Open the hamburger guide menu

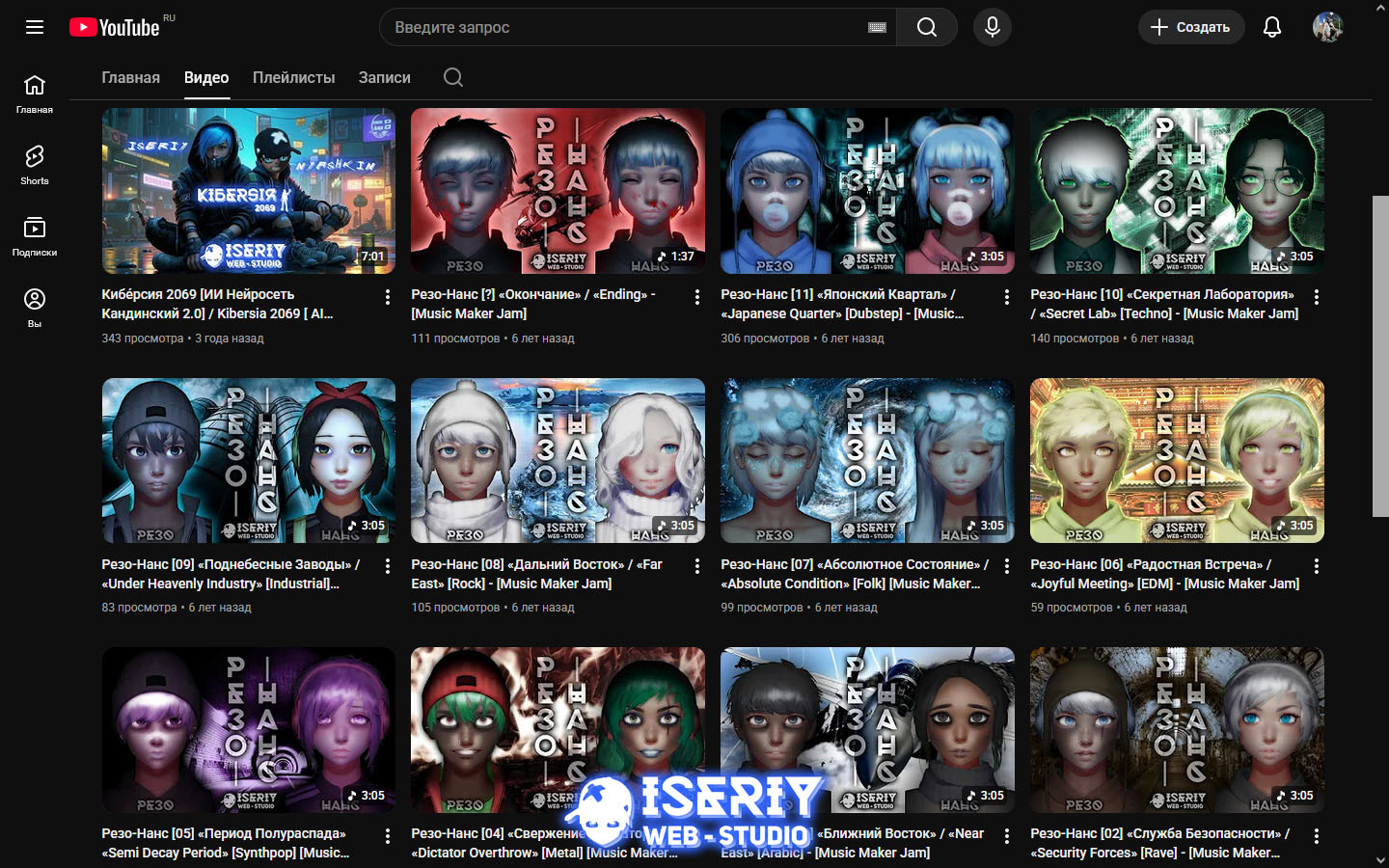[x=35, y=27]
